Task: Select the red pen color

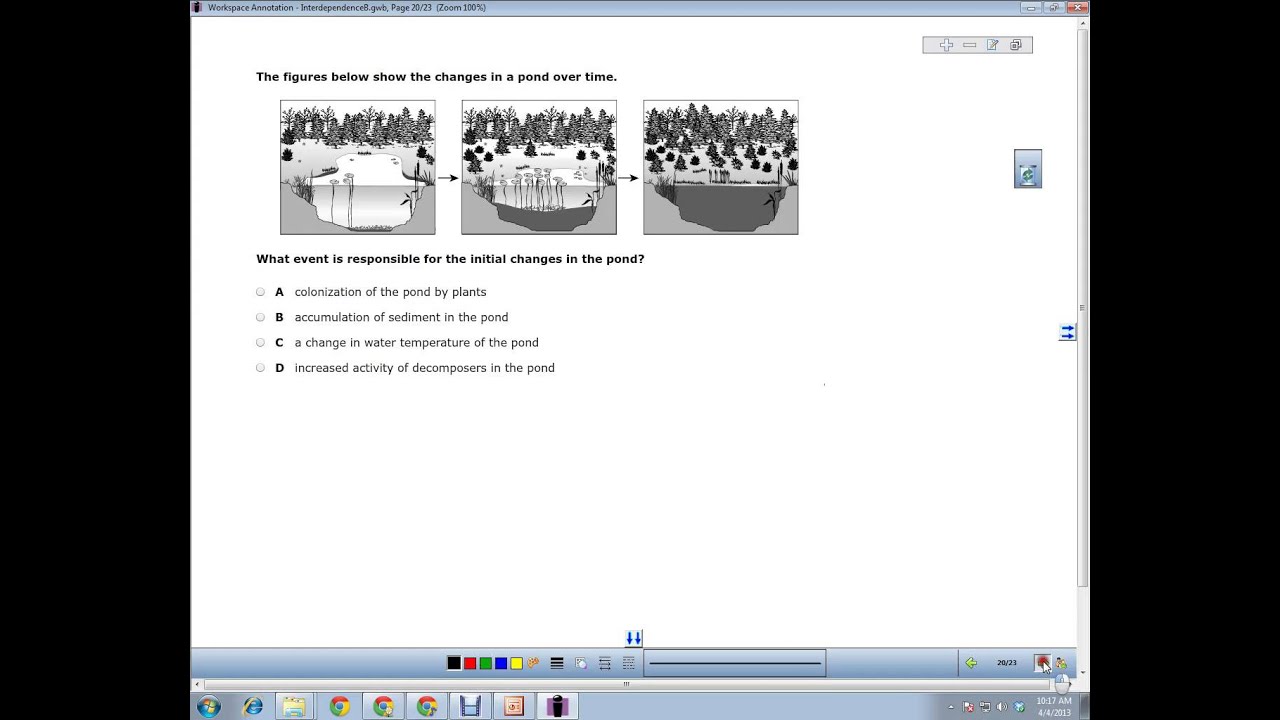Action: 470,663
